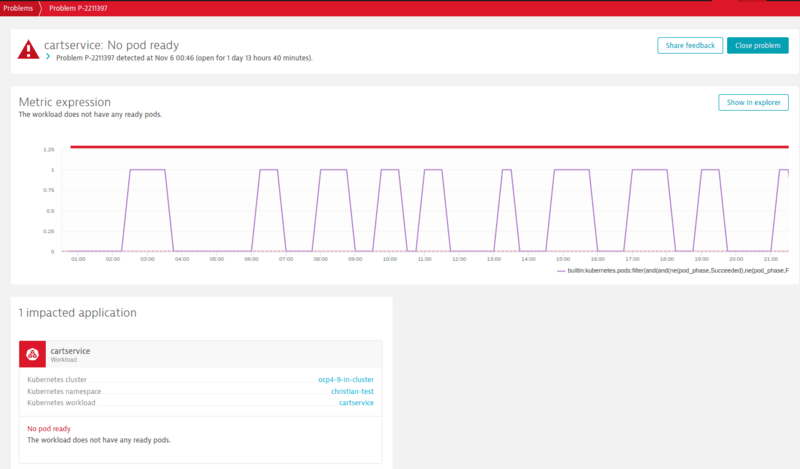The height and width of the screenshot is (469, 800).
Task: Open the ocp4-9-in-cluster cluster link
Action: [x=345, y=380]
